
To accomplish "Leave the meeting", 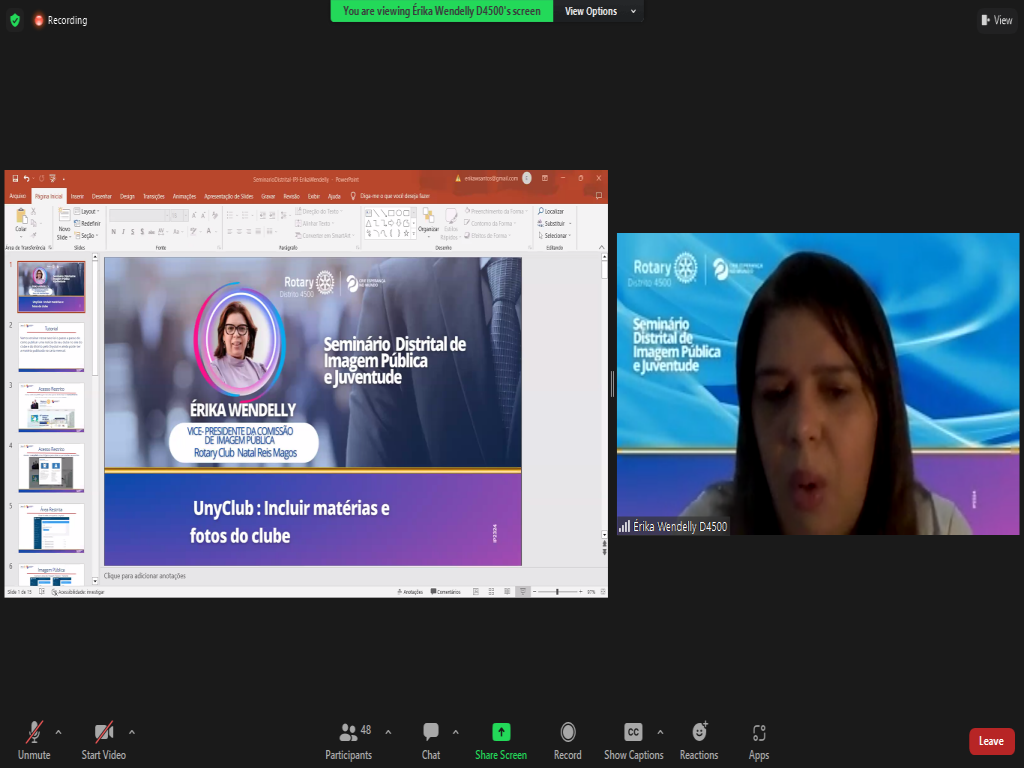I will tap(991, 741).
